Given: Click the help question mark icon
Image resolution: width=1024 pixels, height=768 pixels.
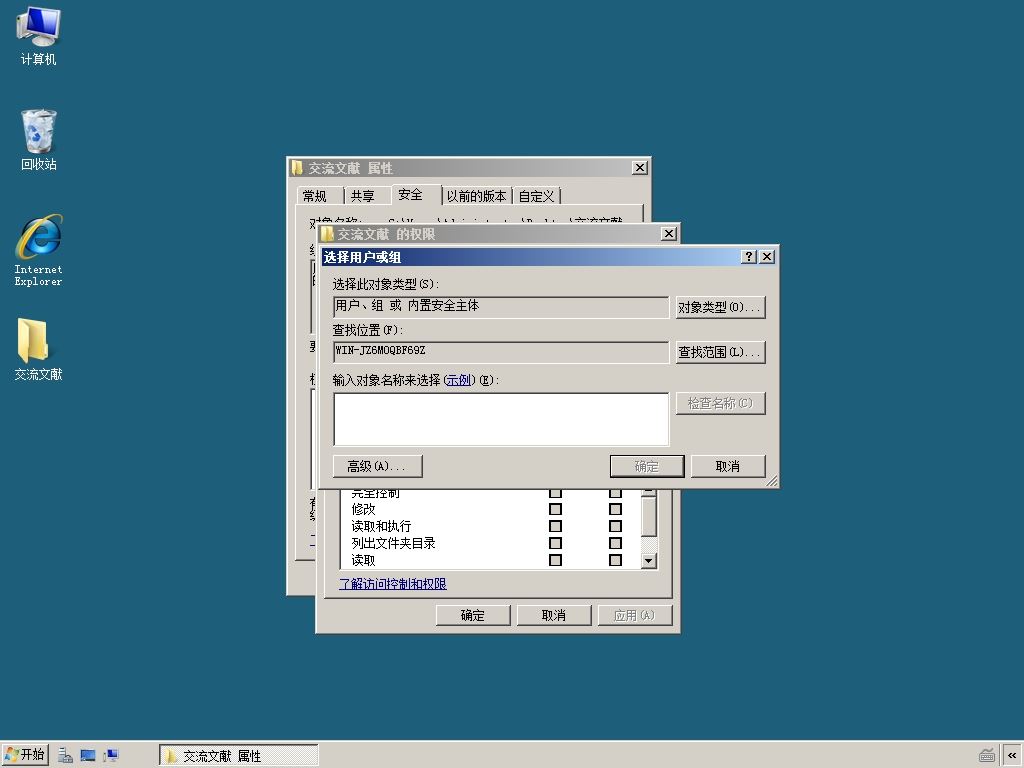Looking at the screenshot, I should point(749,257).
